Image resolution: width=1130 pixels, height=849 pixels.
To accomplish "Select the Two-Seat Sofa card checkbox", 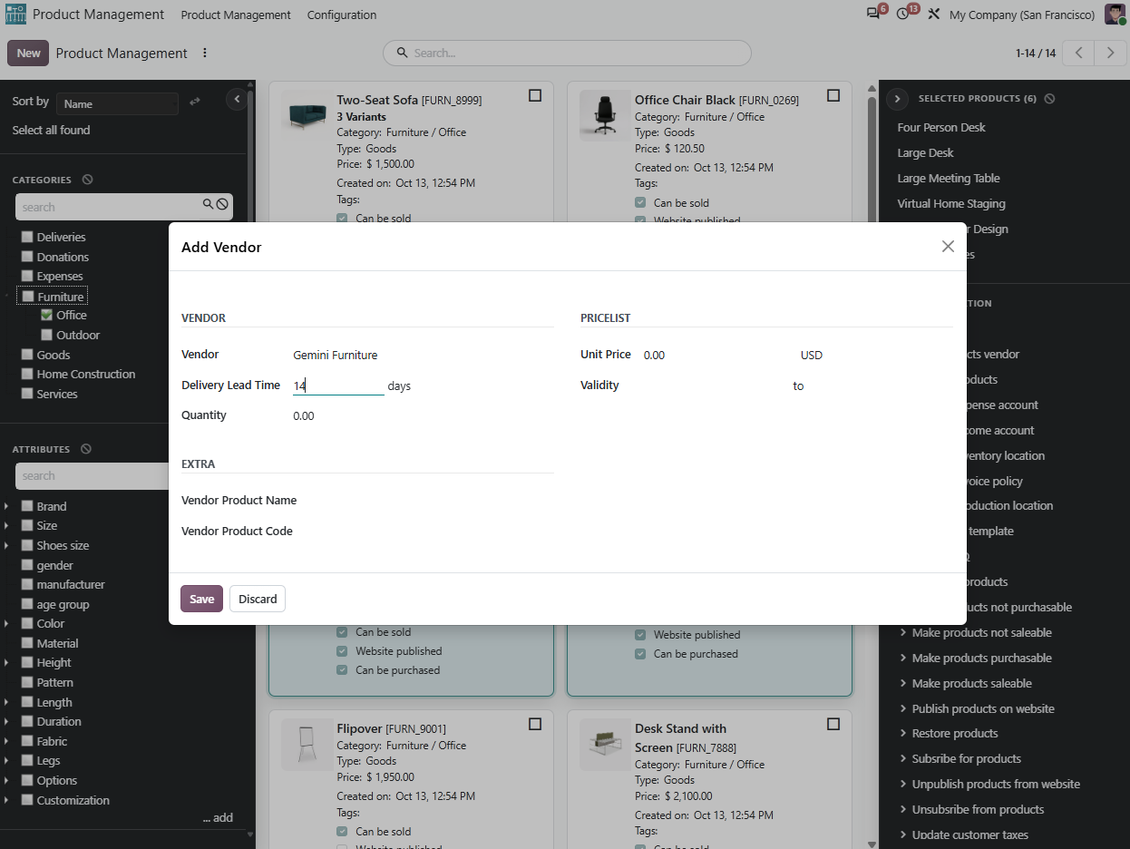I will (535, 95).
